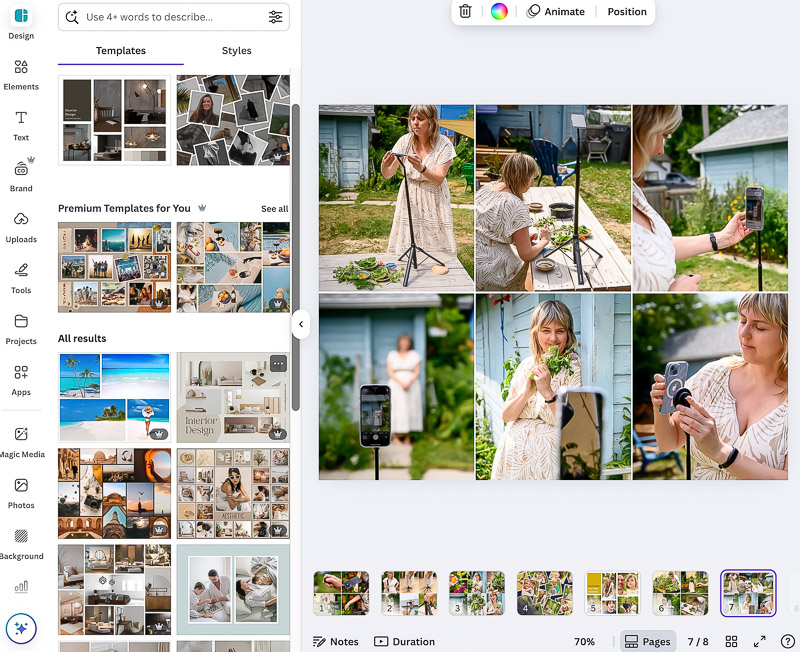Open the Brand kit panel
800x652 pixels.
click(21, 175)
